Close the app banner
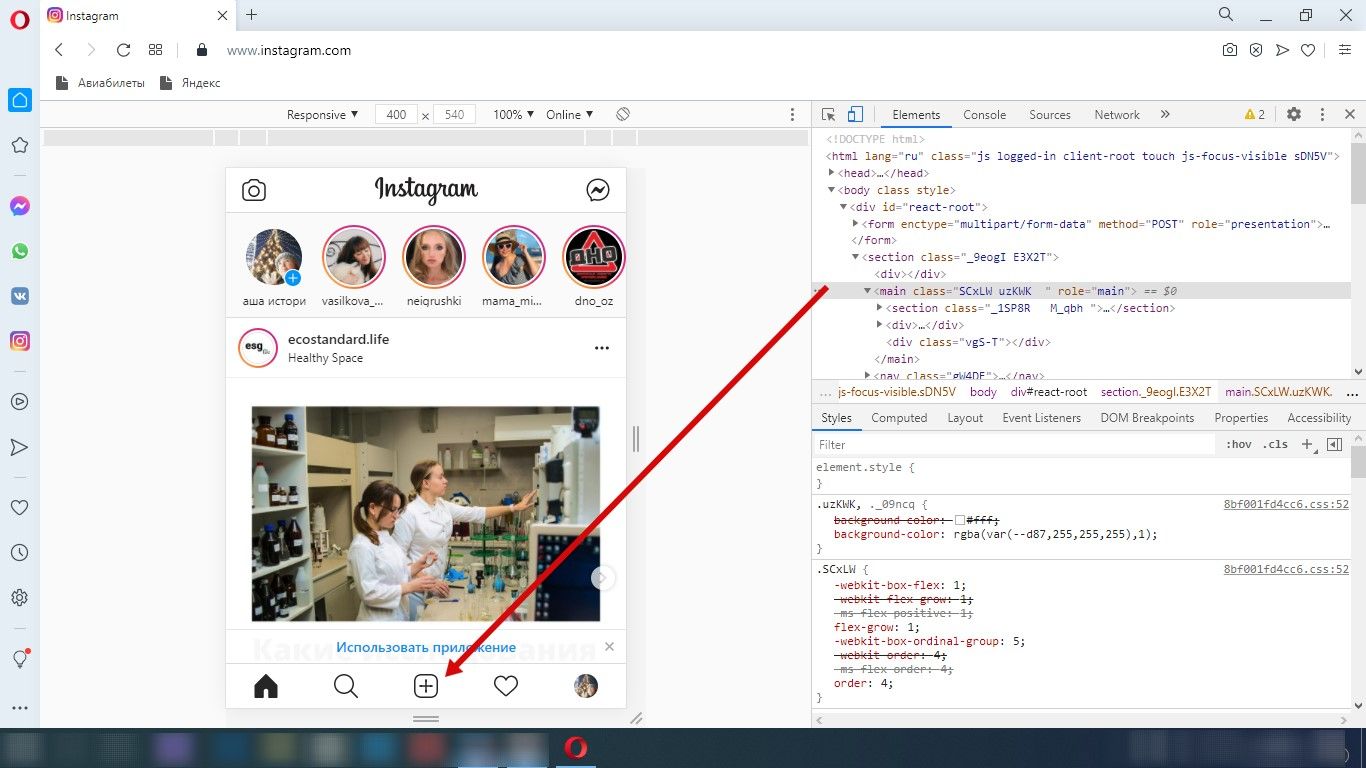This screenshot has height=768, width=1366. tap(610, 647)
